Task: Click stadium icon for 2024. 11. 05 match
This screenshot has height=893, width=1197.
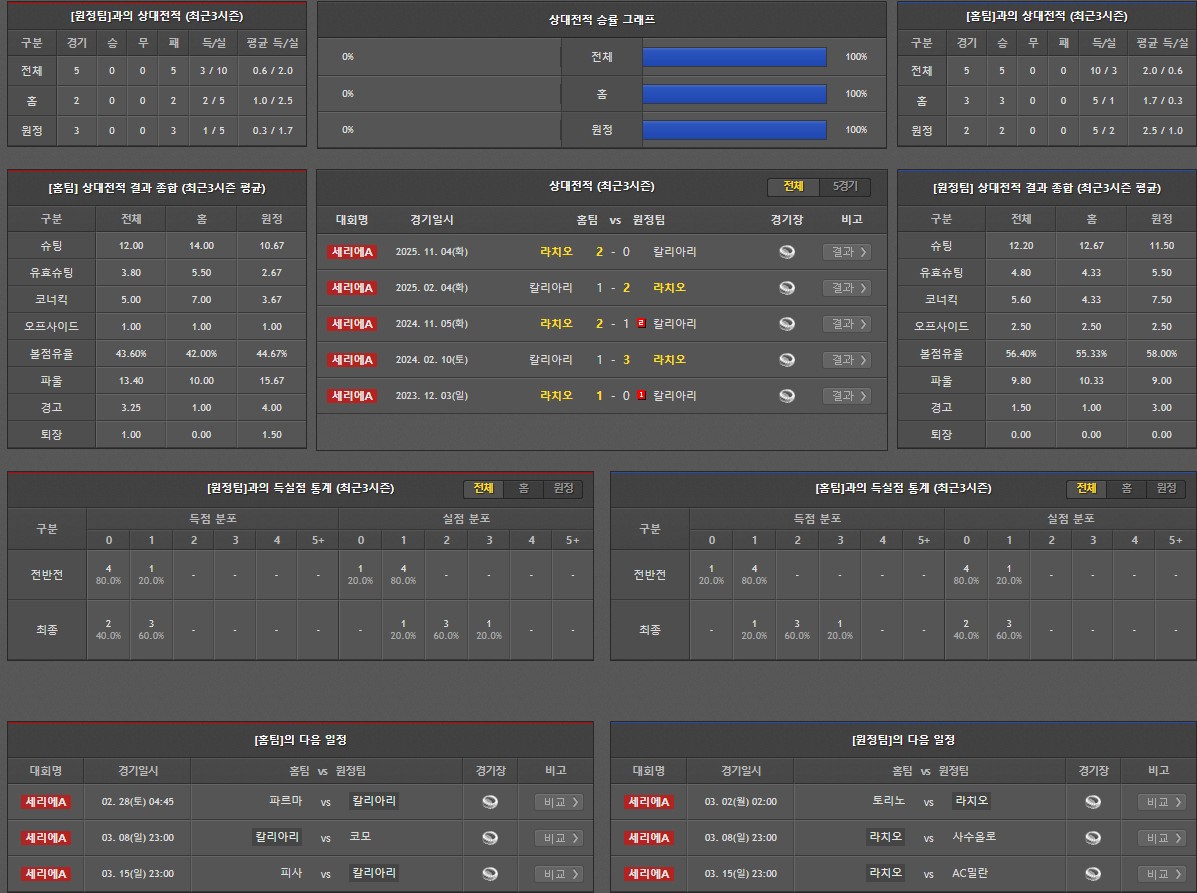Action: tap(787, 324)
